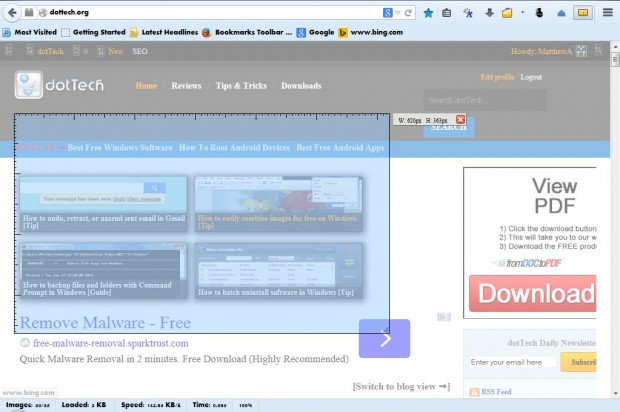Open Best Free Windows Software link
620x412 pixels.
tap(120, 147)
